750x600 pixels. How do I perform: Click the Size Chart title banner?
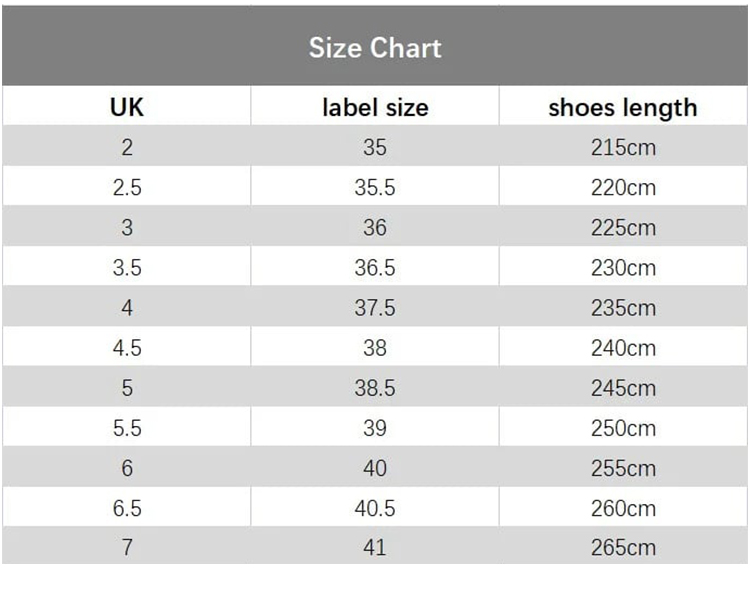375,47
